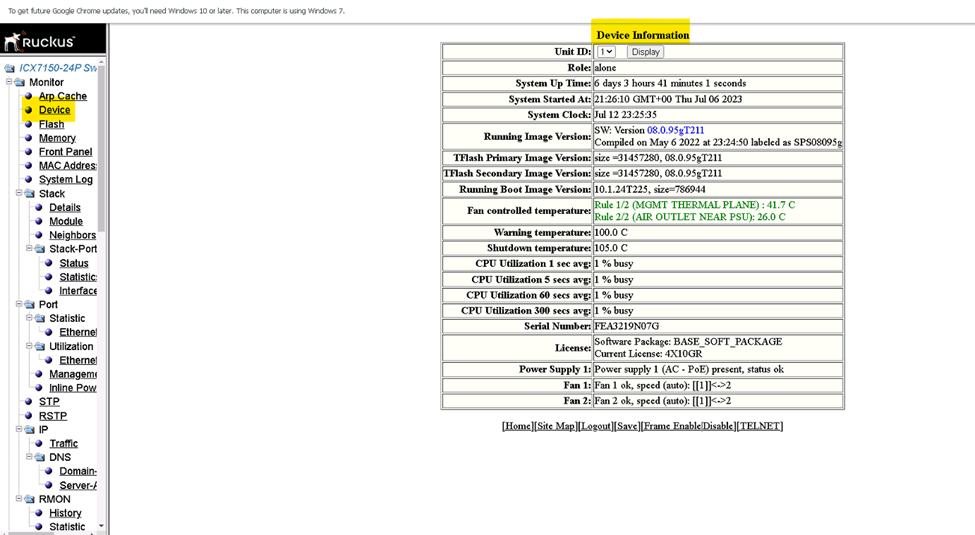Collapse the Port Statistic folder

pyautogui.click(x=29, y=318)
